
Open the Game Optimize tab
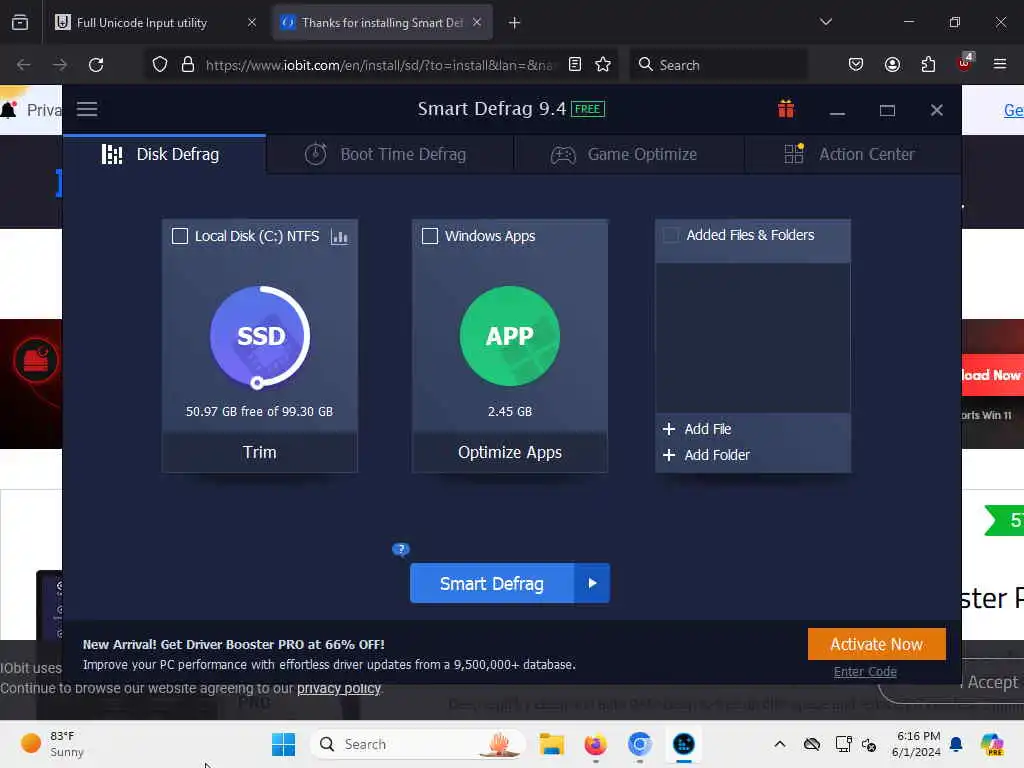tap(629, 154)
